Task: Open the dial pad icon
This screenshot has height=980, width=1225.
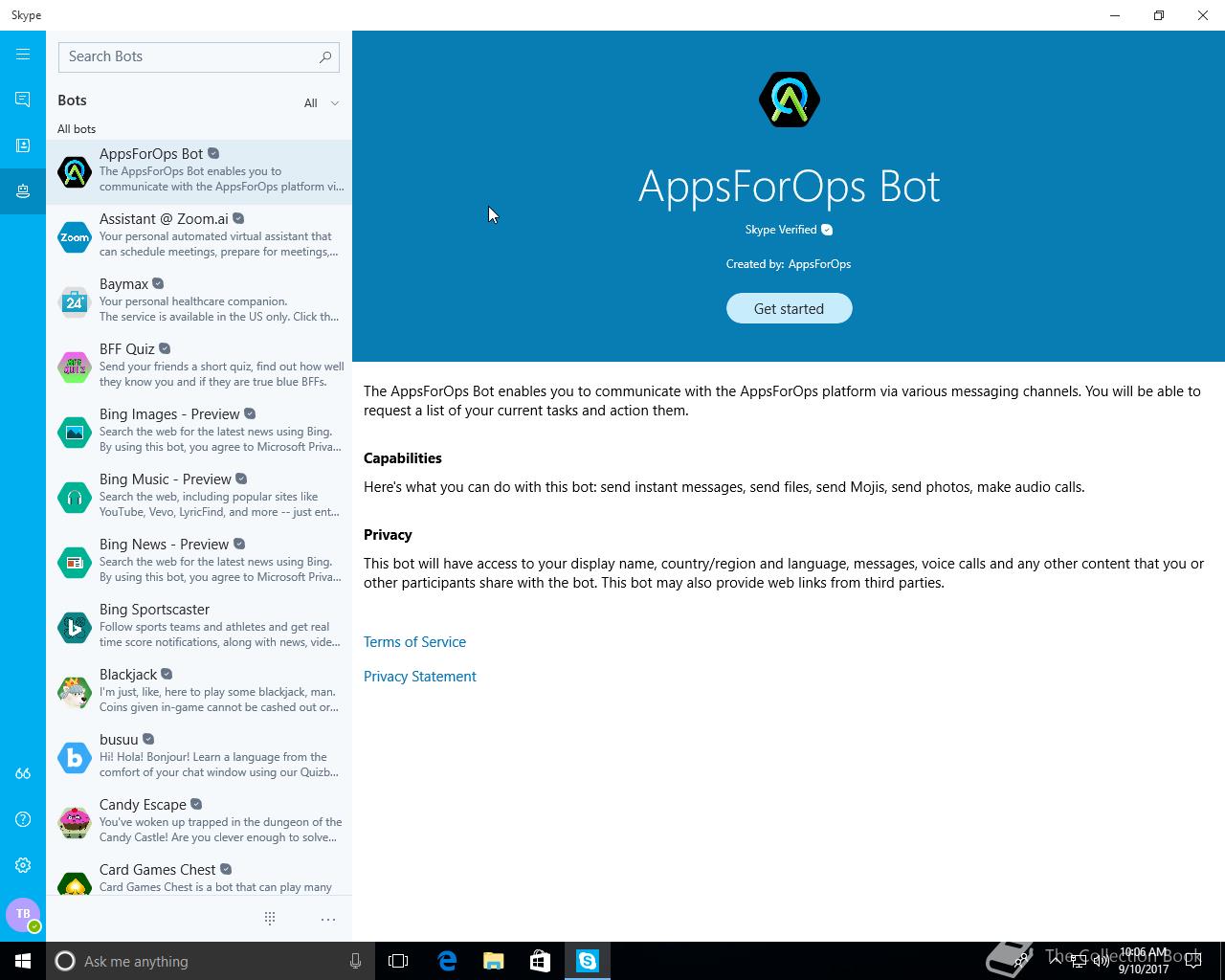Action: coord(270,919)
